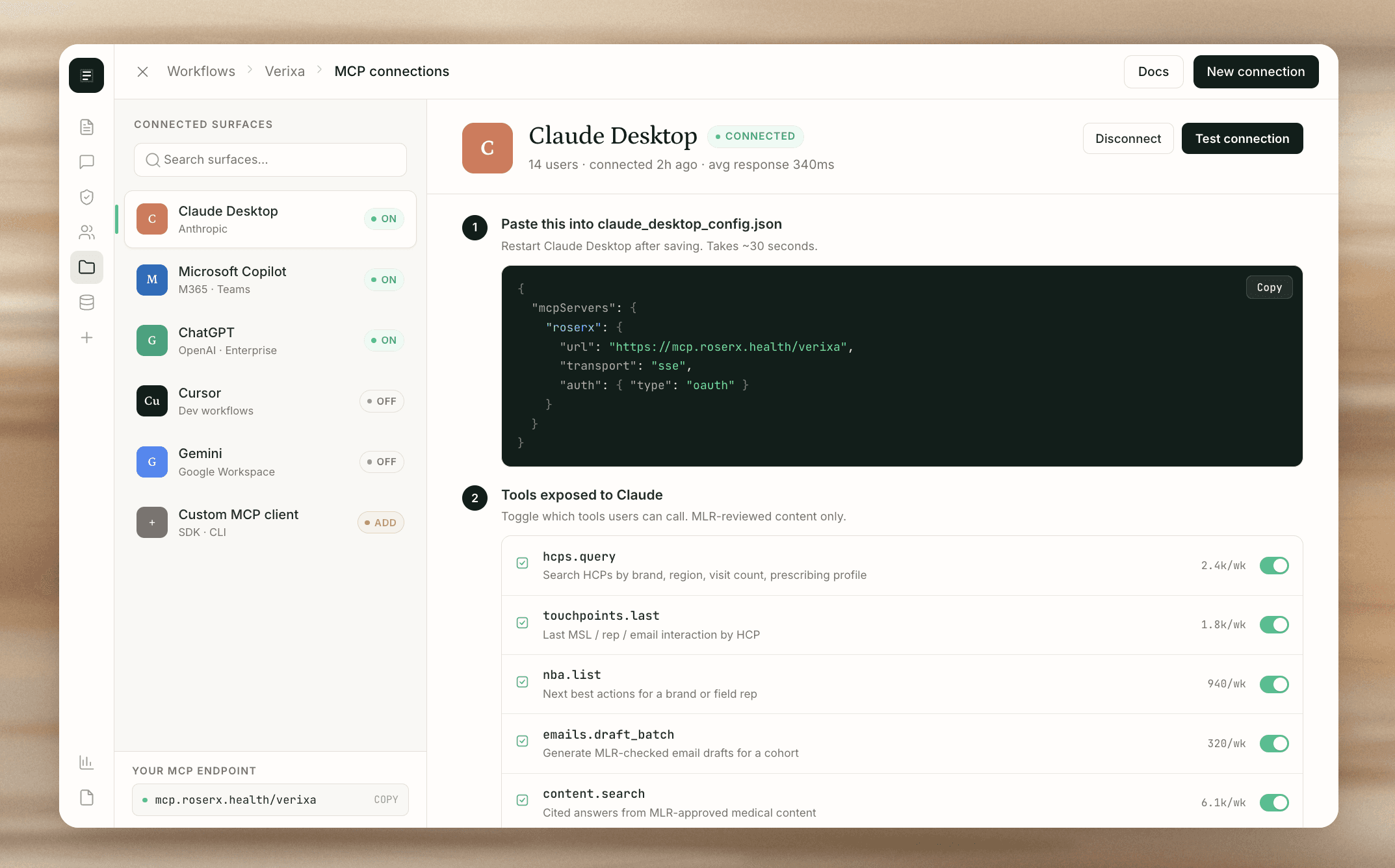
Task: Open the bar chart analytics icon
Action: [x=86, y=762]
